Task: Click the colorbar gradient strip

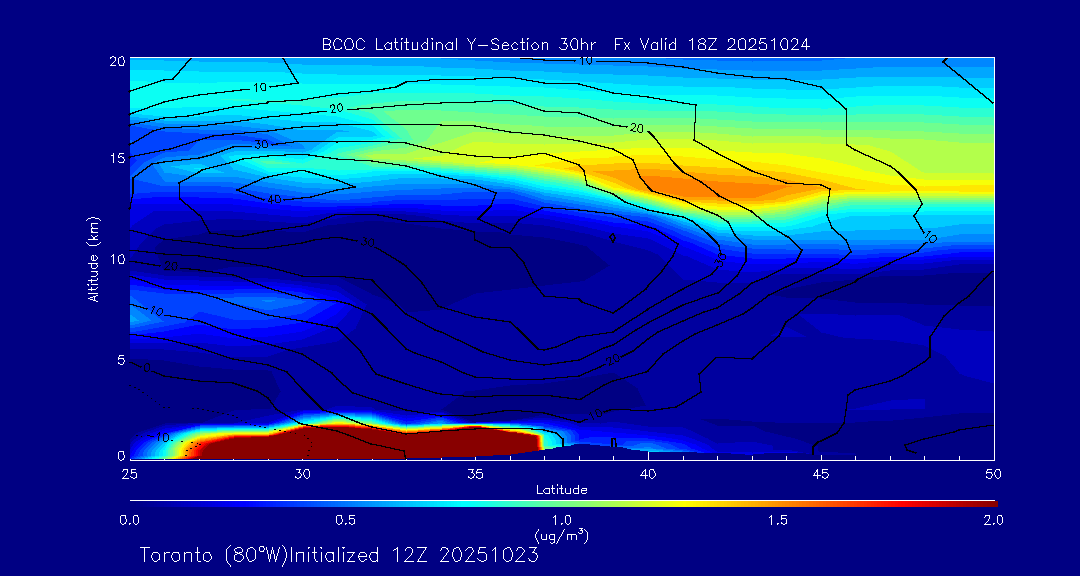Action: tap(563, 504)
